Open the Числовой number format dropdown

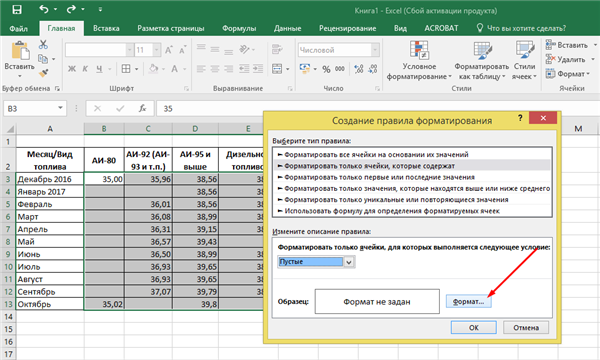(x=375, y=50)
